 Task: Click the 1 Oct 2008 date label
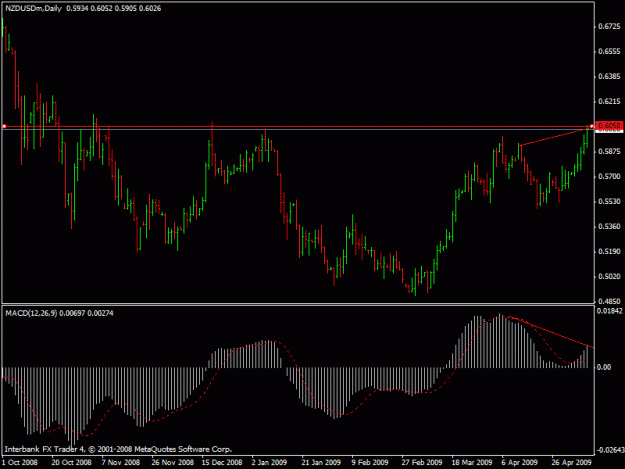point(20,462)
